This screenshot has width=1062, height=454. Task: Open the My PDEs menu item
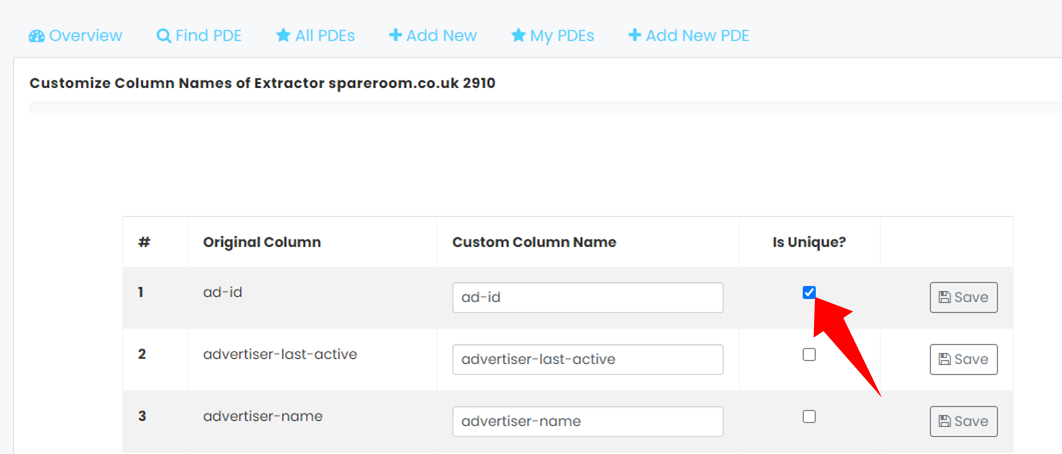[x=553, y=36]
